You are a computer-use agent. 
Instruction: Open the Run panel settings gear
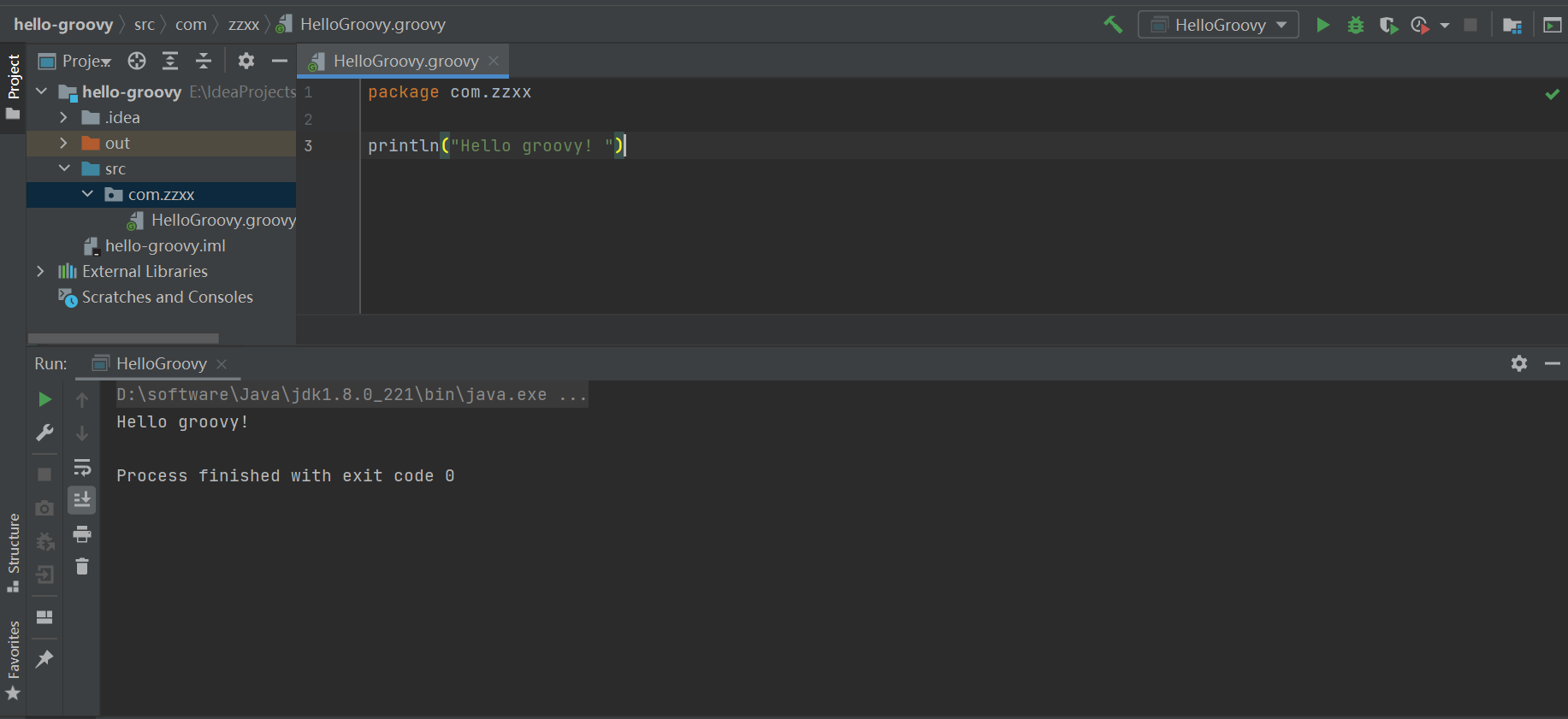tap(1518, 363)
